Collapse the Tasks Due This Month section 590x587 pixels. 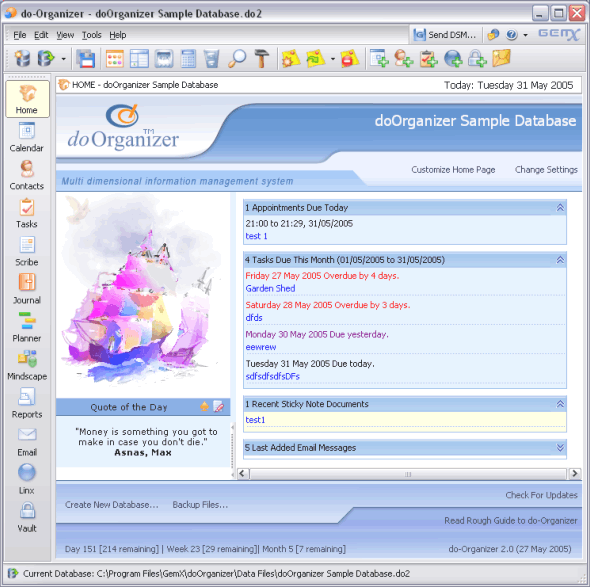pyautogui.click(x=560, y=260)
